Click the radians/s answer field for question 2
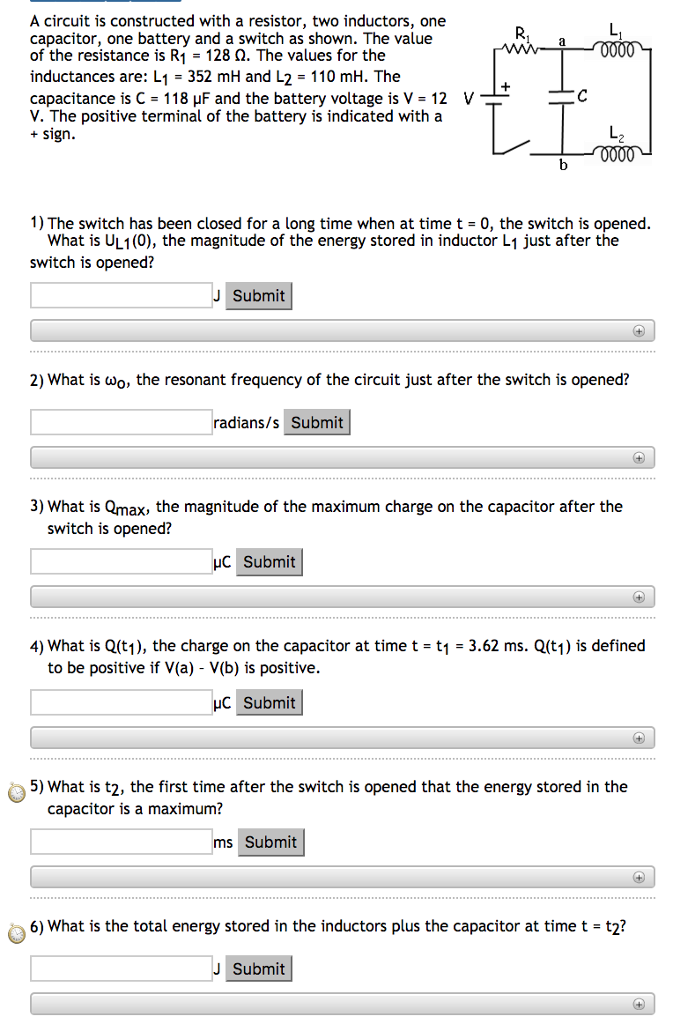 coord(120,422)
